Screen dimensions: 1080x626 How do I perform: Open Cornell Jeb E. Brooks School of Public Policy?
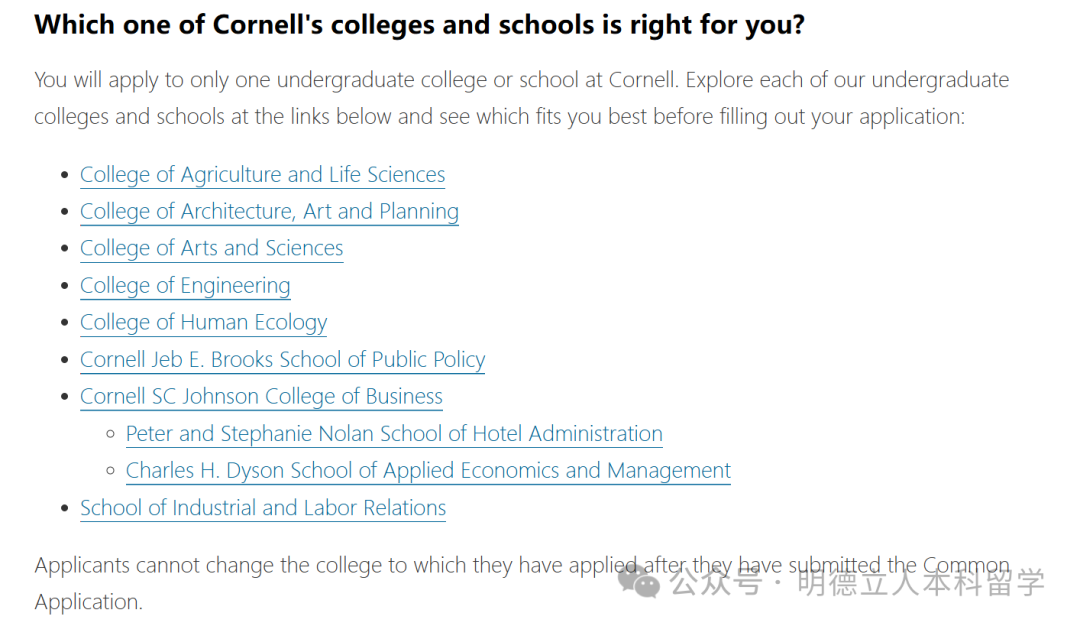282,359
